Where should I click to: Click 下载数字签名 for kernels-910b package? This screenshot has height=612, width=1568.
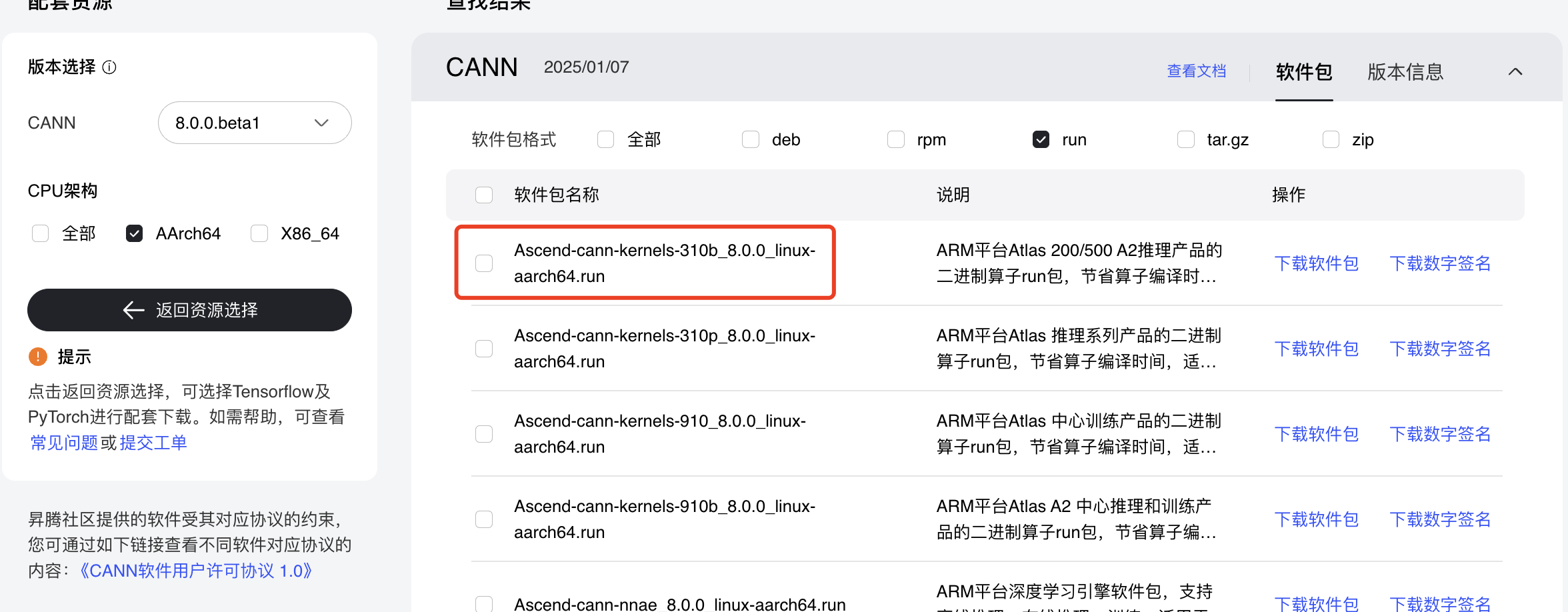[x=1440, y=519]
